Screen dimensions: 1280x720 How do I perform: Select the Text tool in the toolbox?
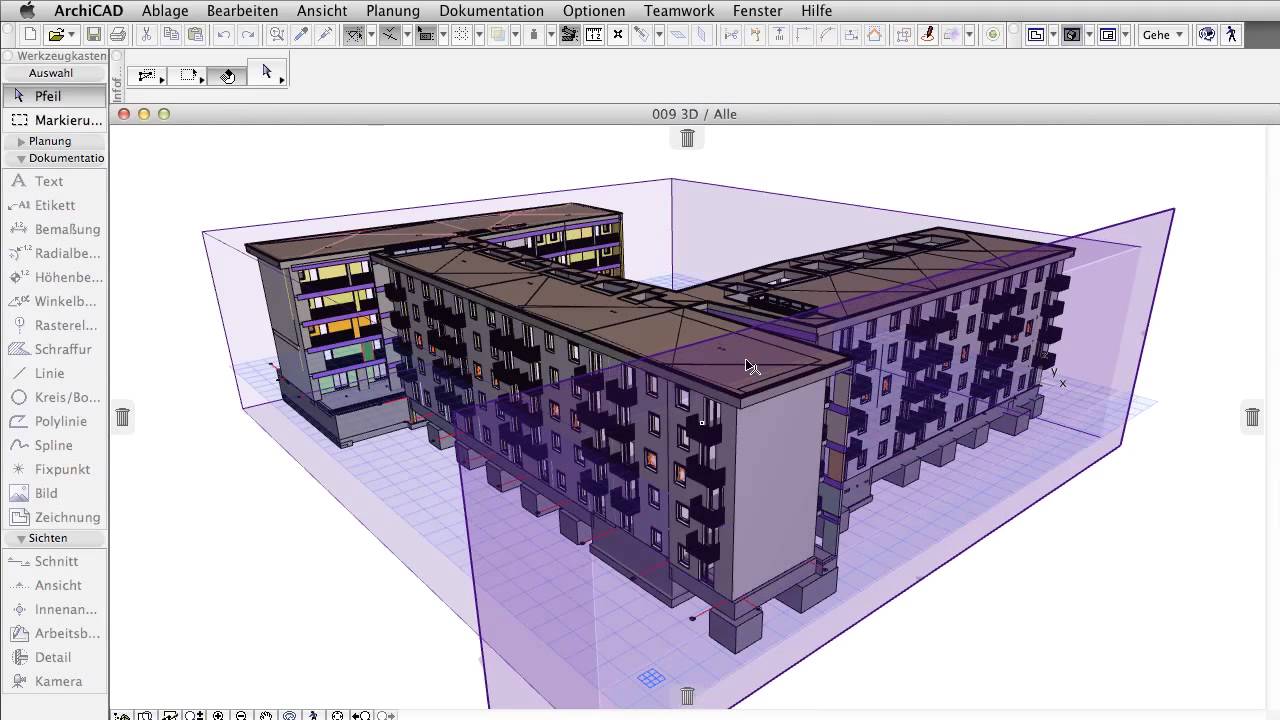[54, 181]
